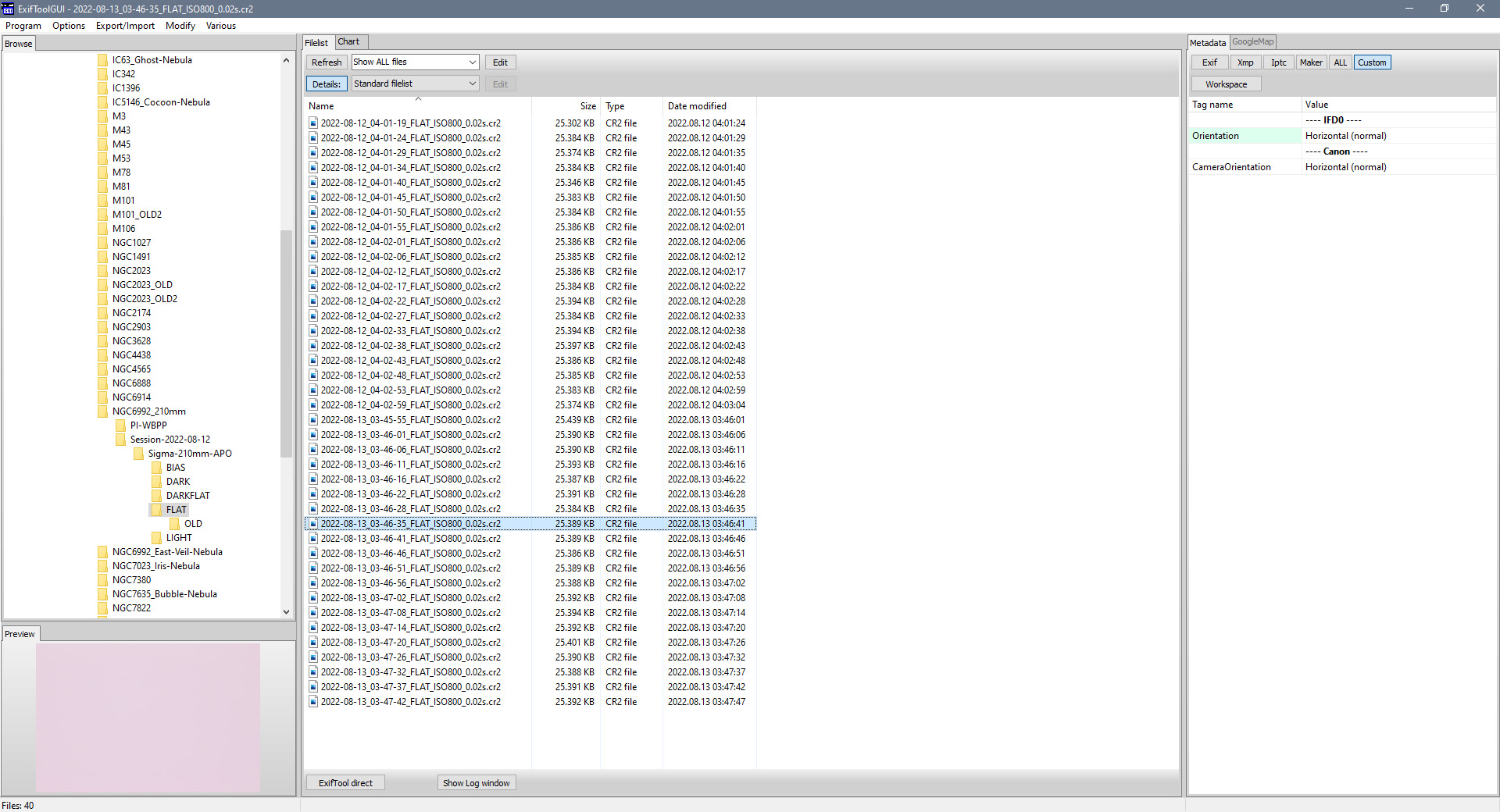Click file icon of 2022-08-13_03-45-55 FLAT file
The image size is (1500, 812).
pos(313,420)
